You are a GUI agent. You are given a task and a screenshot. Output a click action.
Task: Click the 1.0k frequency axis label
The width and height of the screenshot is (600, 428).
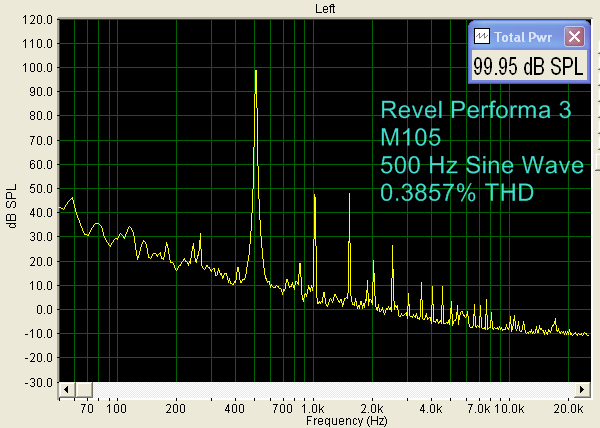313,409
